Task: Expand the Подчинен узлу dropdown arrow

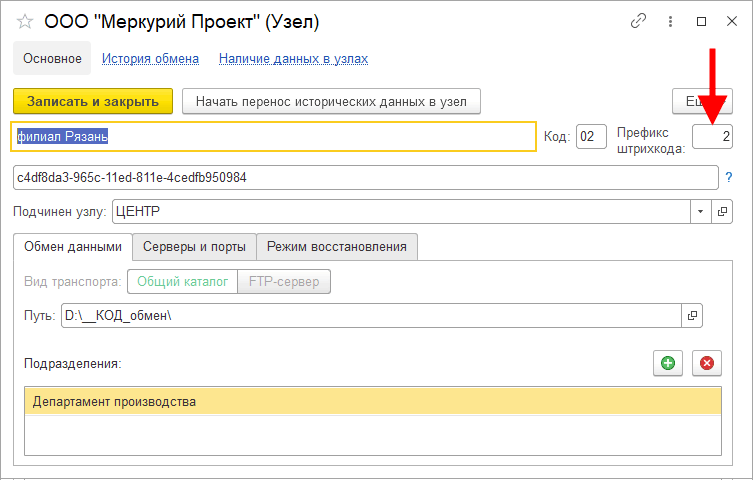Action: coord(698,212)
